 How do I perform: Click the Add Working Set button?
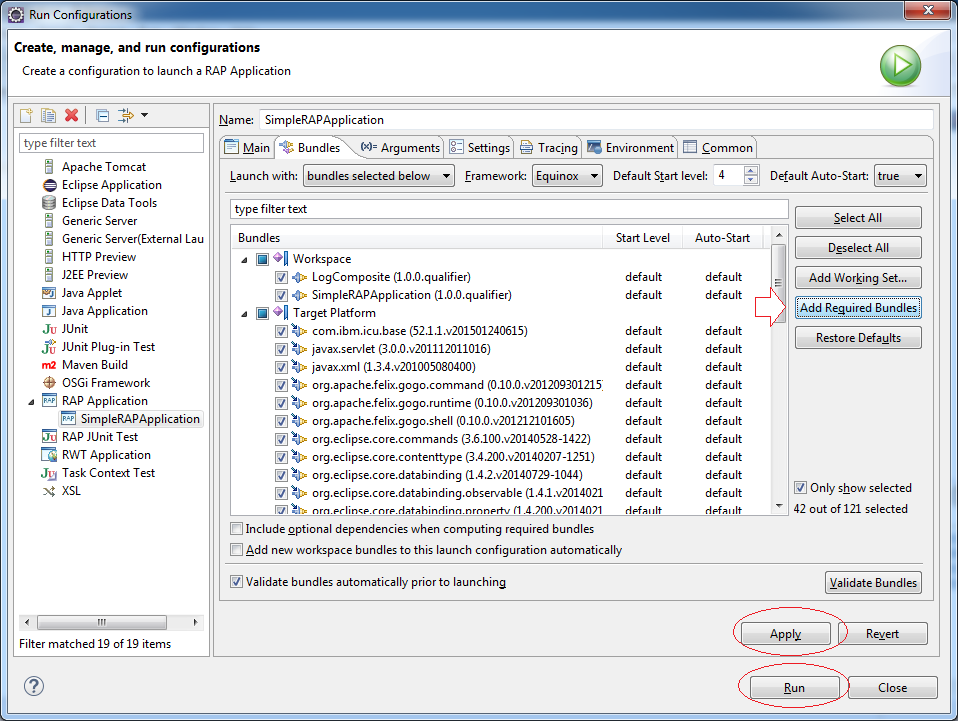[858, 277]
